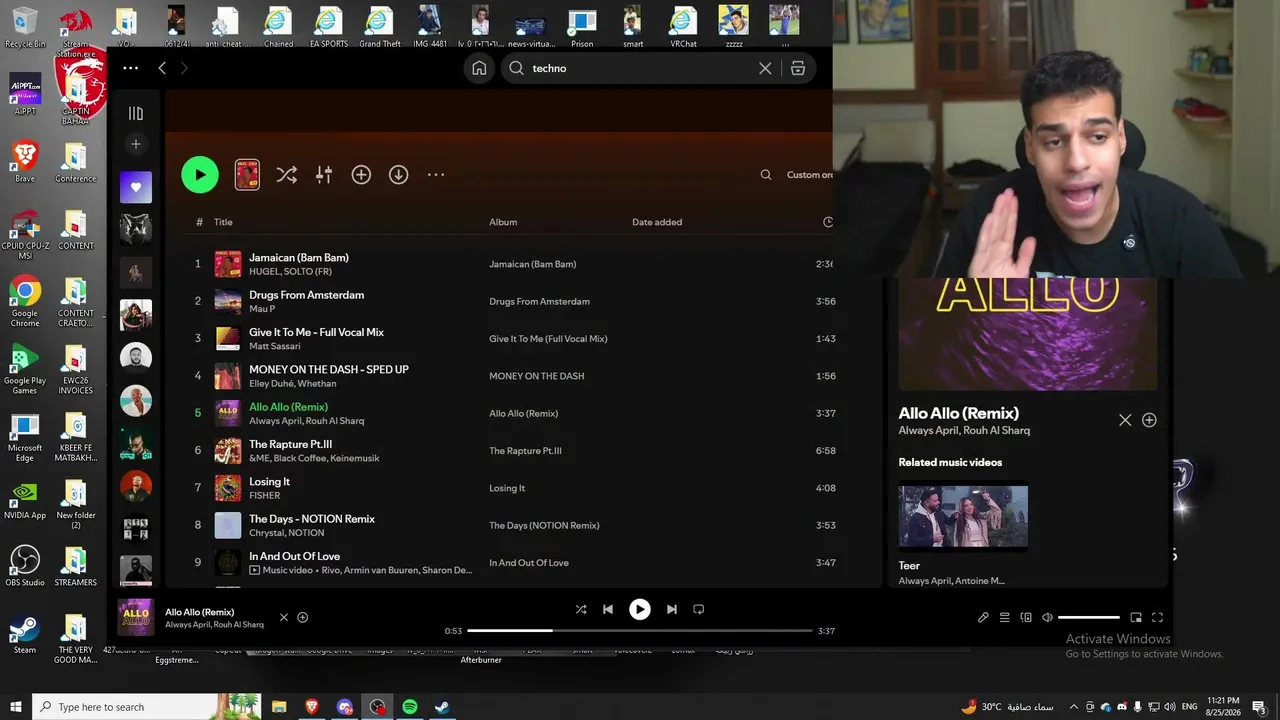Viewport: 1280px width, 720px height.
Task: Open connect to a device
Action: [1026, 617]
